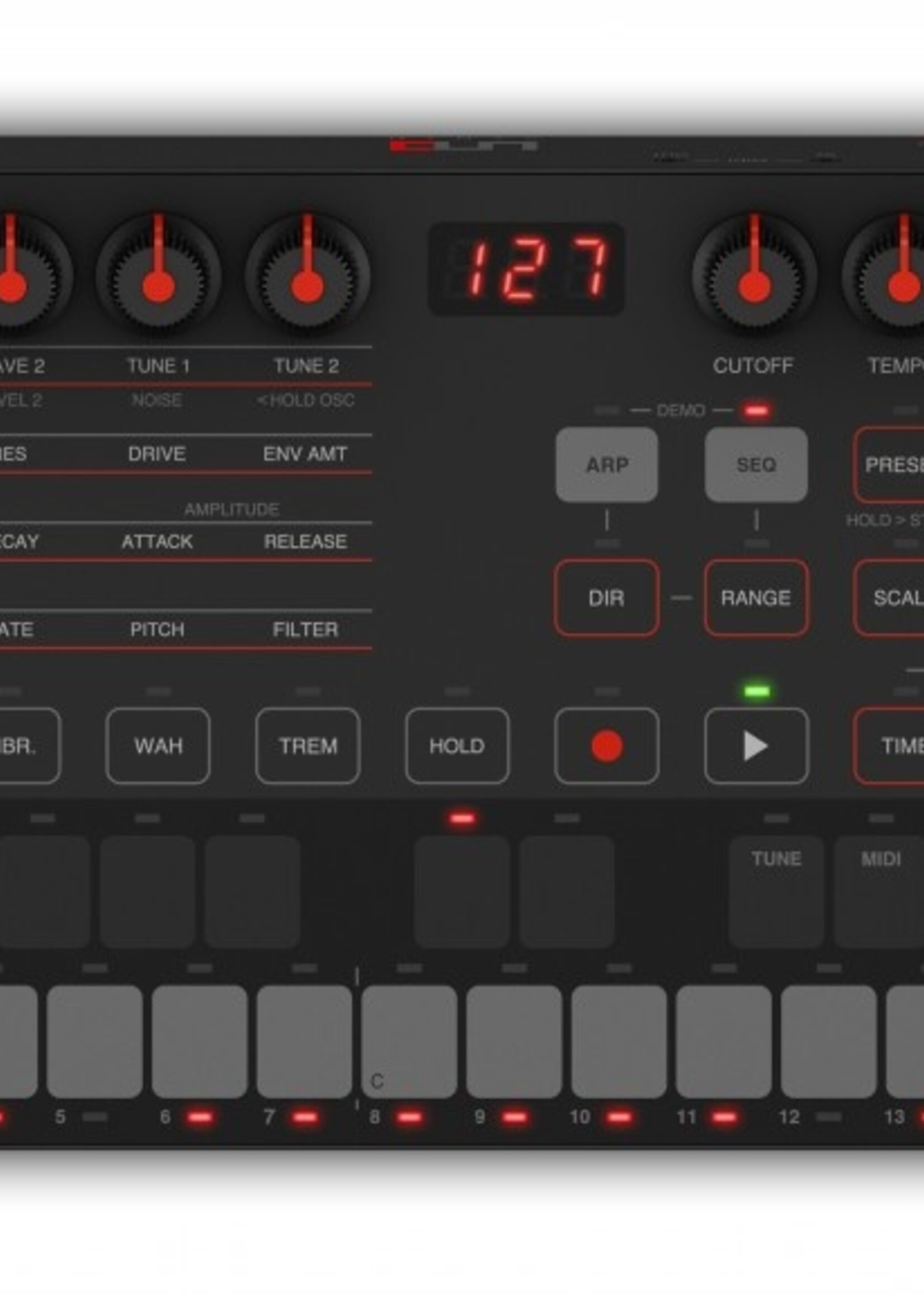Click the TUNE 2 label
Viewport: 924px width, 1294px height.
pos(307,366)
